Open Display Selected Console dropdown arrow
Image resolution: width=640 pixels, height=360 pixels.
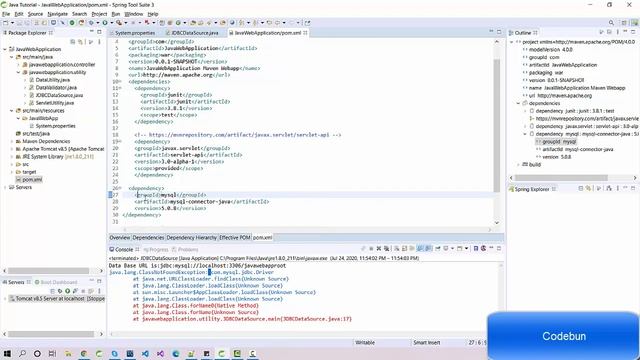(x=452, y=248)
